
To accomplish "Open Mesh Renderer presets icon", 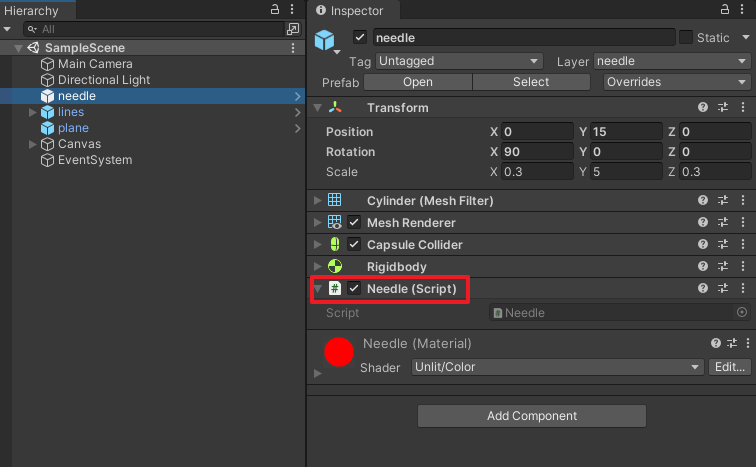I will pos(723,222).
